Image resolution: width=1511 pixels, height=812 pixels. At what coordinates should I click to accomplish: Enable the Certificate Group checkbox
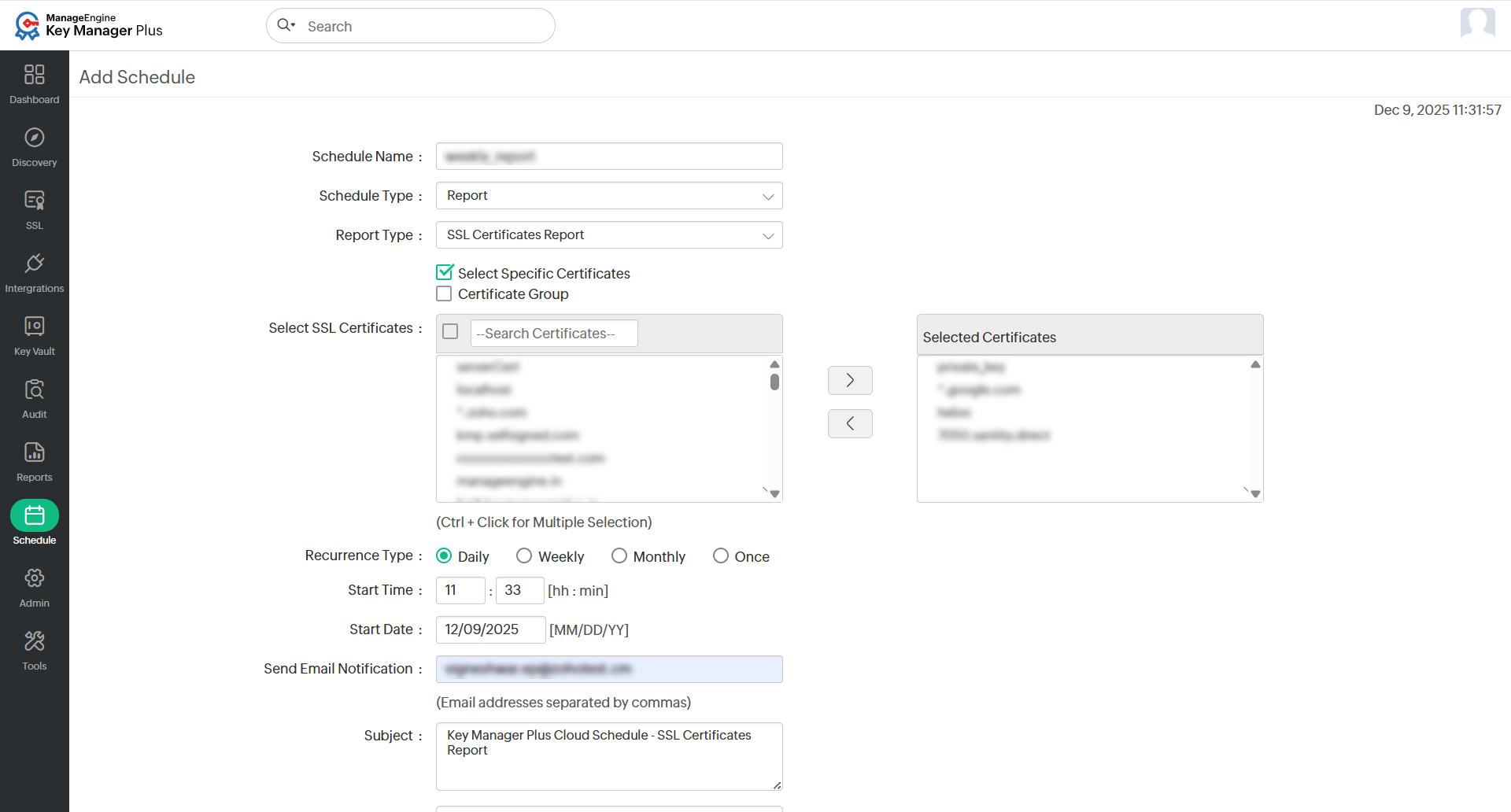click(444, 293)
